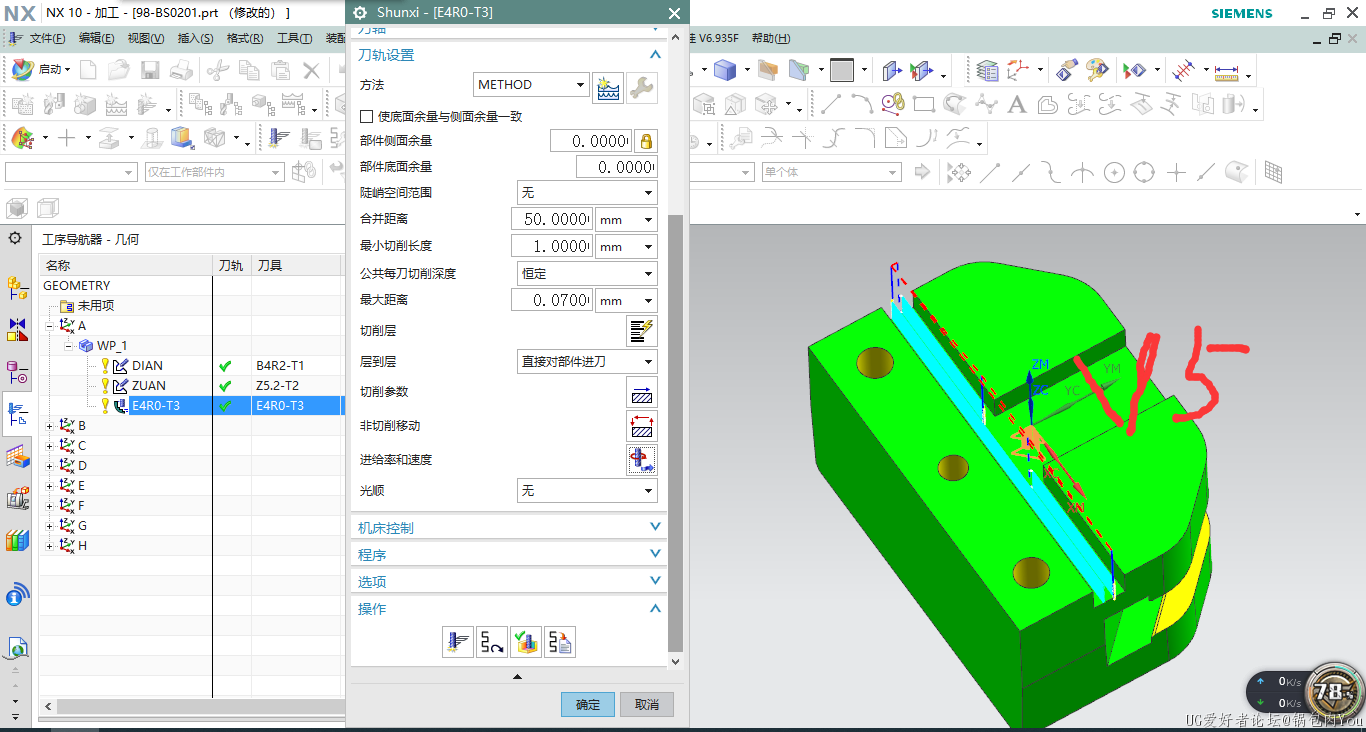The width and height of the screenshot is (1366, 732).
Task: Open the assembly navigator sidebar tab
Action: coord(17,289)
